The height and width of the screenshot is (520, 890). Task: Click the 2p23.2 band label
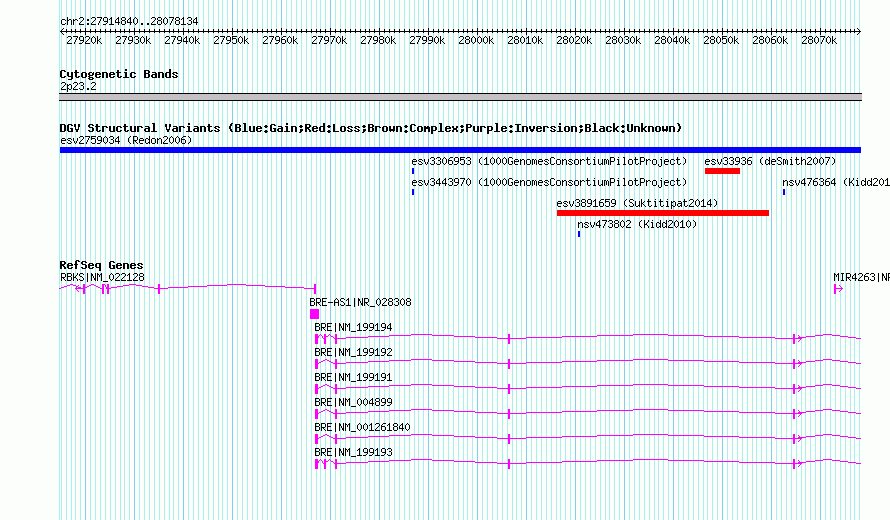(x=78, y=86)
